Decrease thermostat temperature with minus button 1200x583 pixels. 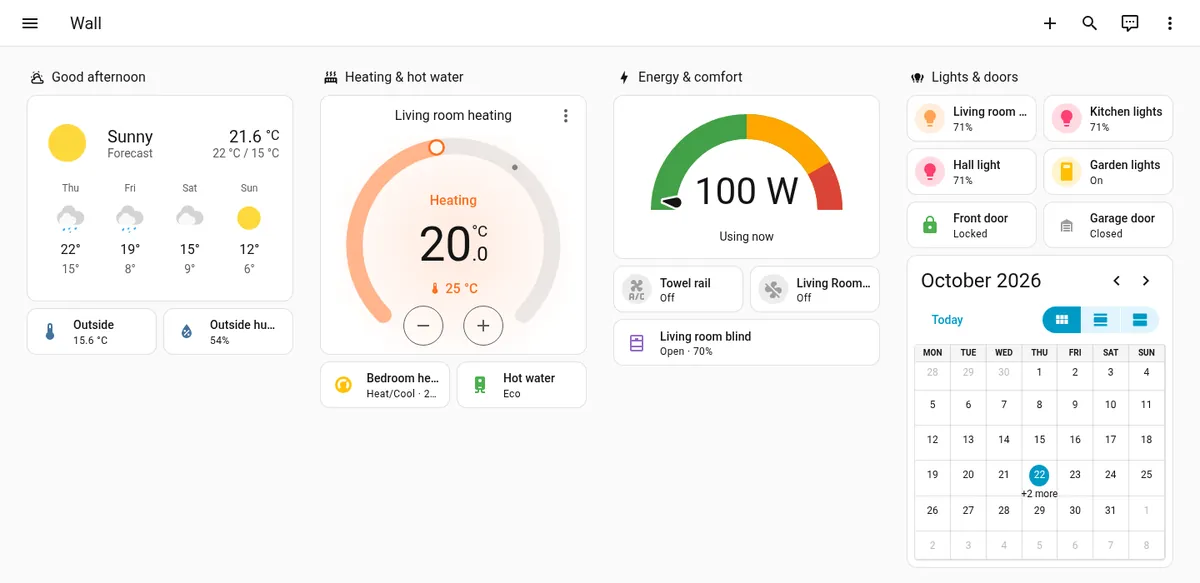click(x=423, y=325)
